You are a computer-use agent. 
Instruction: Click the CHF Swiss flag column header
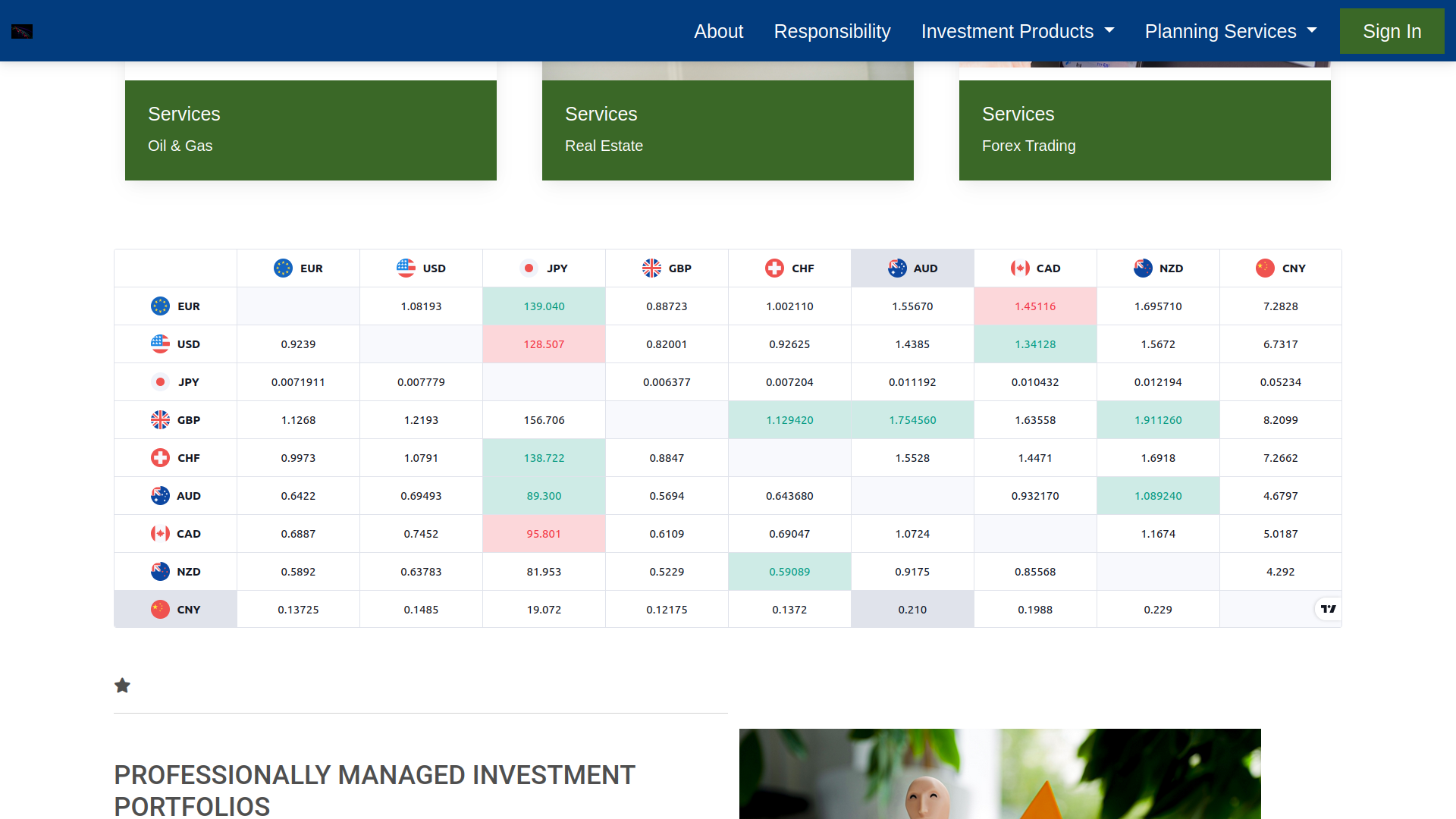pyautogui.click(x=774, y=268)
